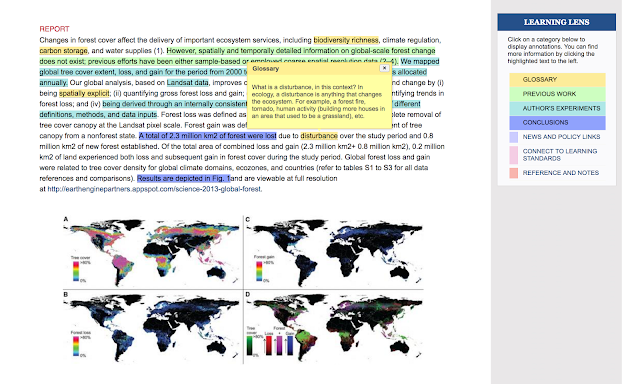Close the Glossary popup
The width and height of the screenshot is (640, 384).
pyautogui.click(x=384, y=68)
